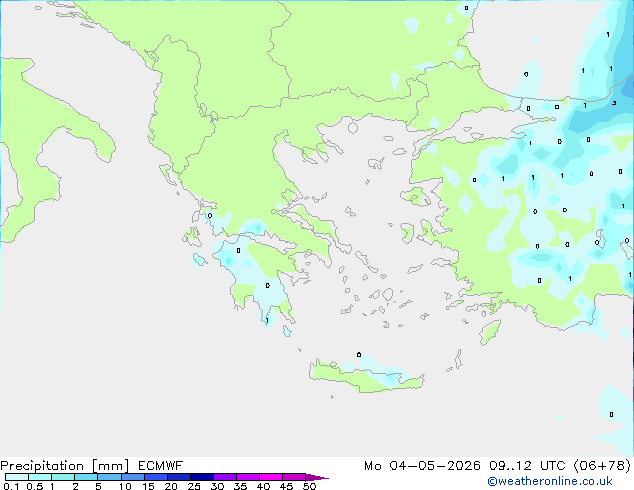The height and width of the screenshot is (490, 634).
Task: Click the '0.5' legend scale label
Action: click(x=35, y=486)
